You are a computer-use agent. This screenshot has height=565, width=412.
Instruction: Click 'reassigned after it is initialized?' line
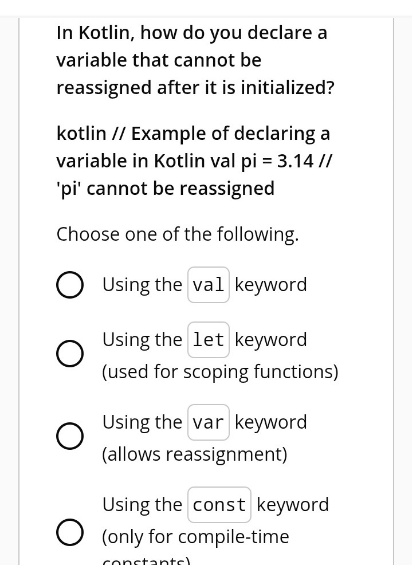click(196, 88)
